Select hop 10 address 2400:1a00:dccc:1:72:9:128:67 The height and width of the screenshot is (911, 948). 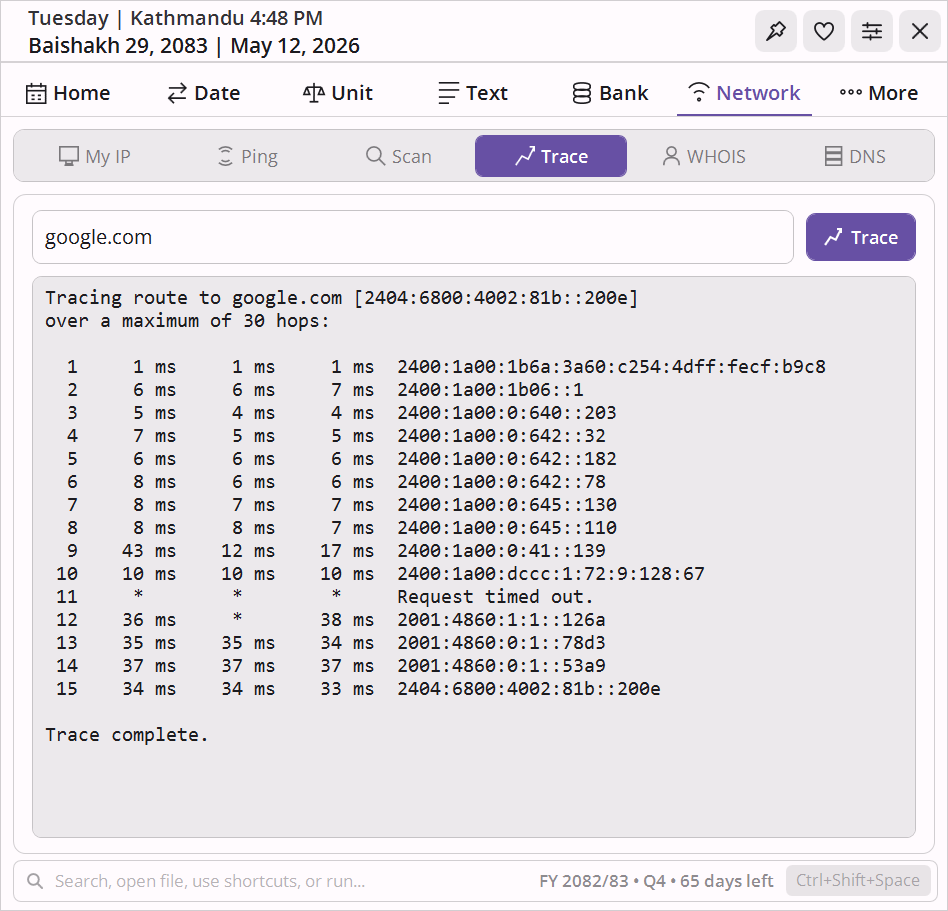coord(551,573)
